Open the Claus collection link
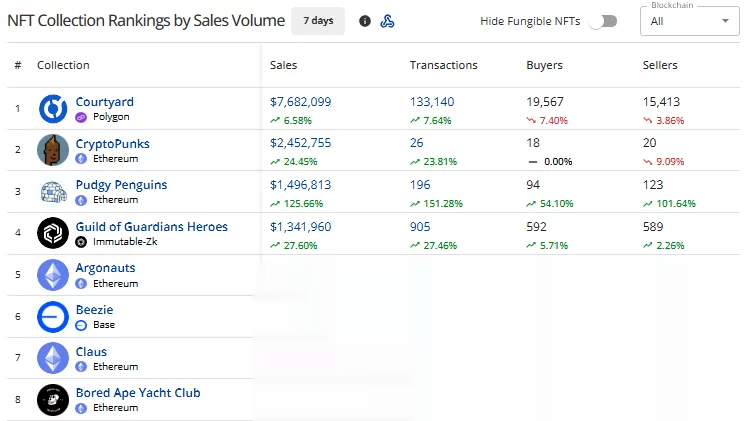This screenshot has height=421, width=751. [91, 352]
